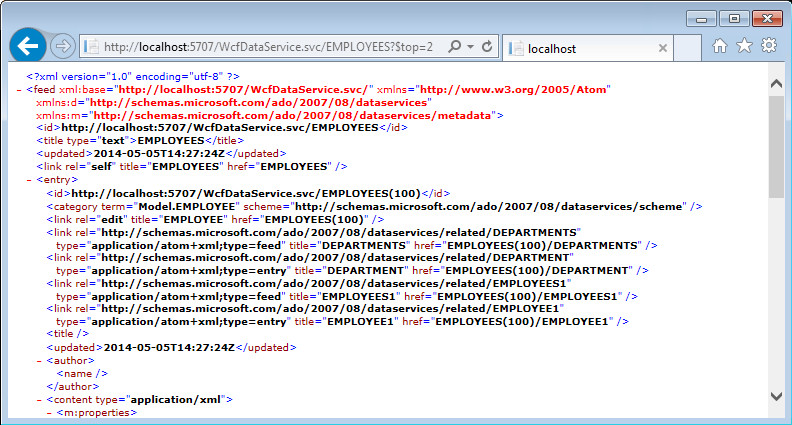Click the first updated timestamp under feed
The width and height of the screenshot is (792, 425).
(159, 154)
